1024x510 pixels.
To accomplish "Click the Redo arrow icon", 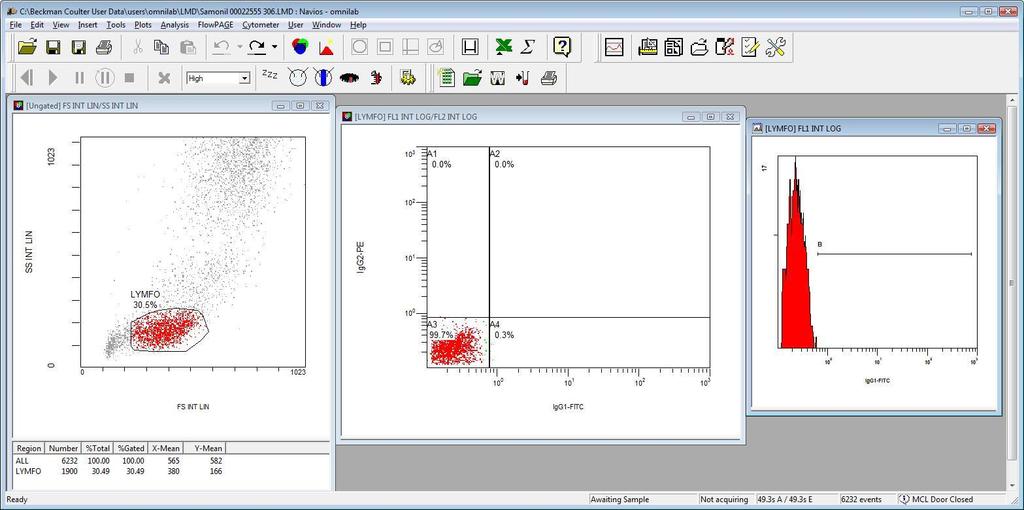I will pyautogui.click(x=257, y=47).
